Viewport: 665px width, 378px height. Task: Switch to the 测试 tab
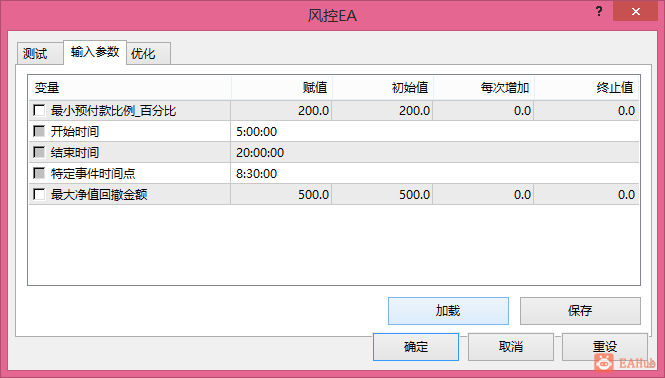pyautogui.click(x=40, y=53)
